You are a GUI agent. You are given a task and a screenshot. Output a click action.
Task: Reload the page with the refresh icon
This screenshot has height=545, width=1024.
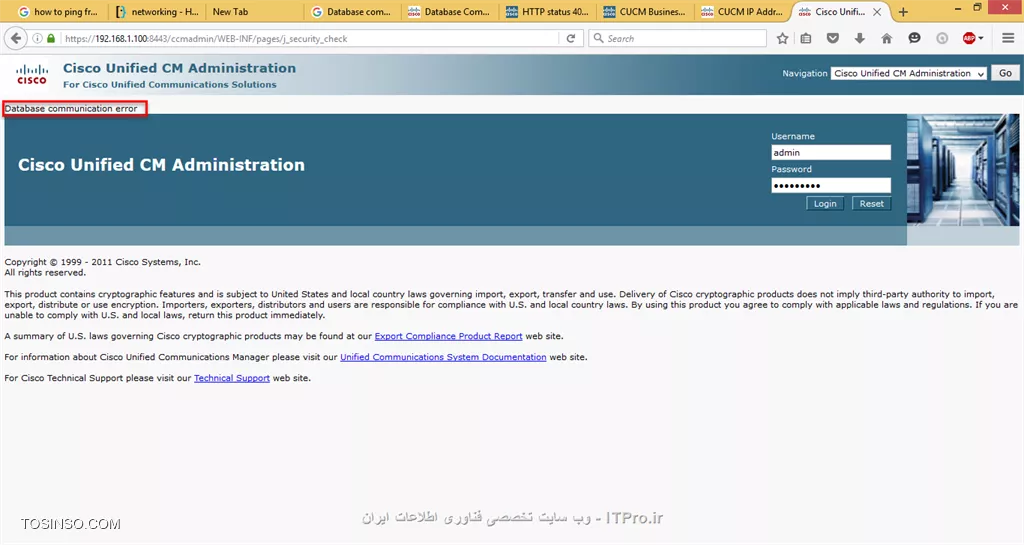pos(571,39)
